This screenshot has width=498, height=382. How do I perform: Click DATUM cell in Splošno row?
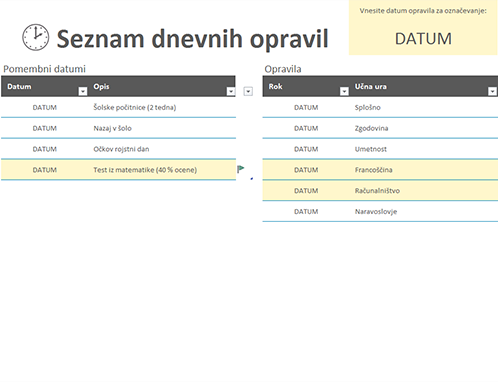(306, 107)
